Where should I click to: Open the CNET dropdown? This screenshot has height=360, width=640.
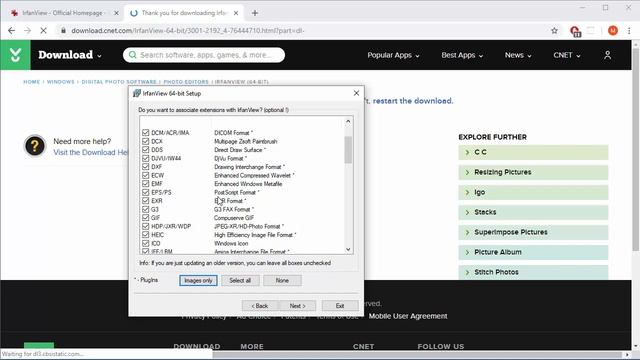tap(567, 55)
